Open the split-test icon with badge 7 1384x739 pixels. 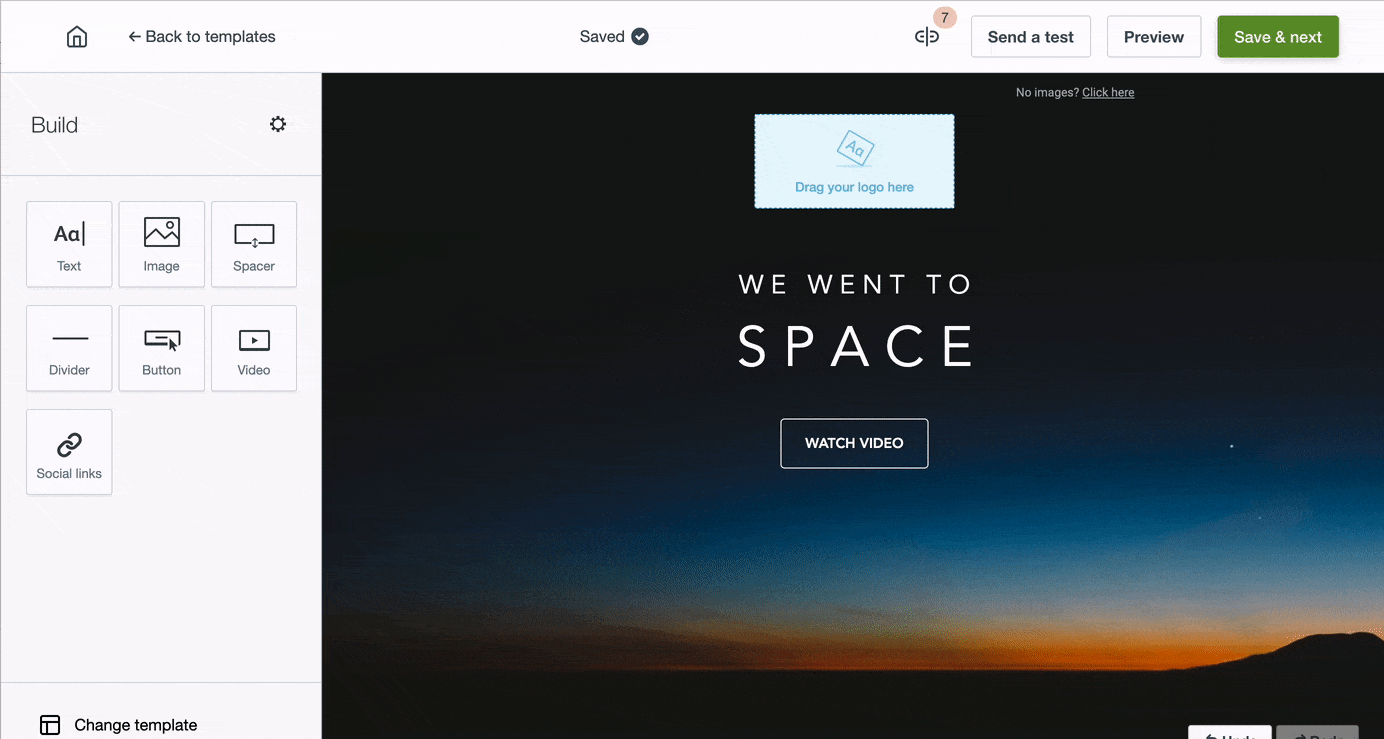pos(927,37)
